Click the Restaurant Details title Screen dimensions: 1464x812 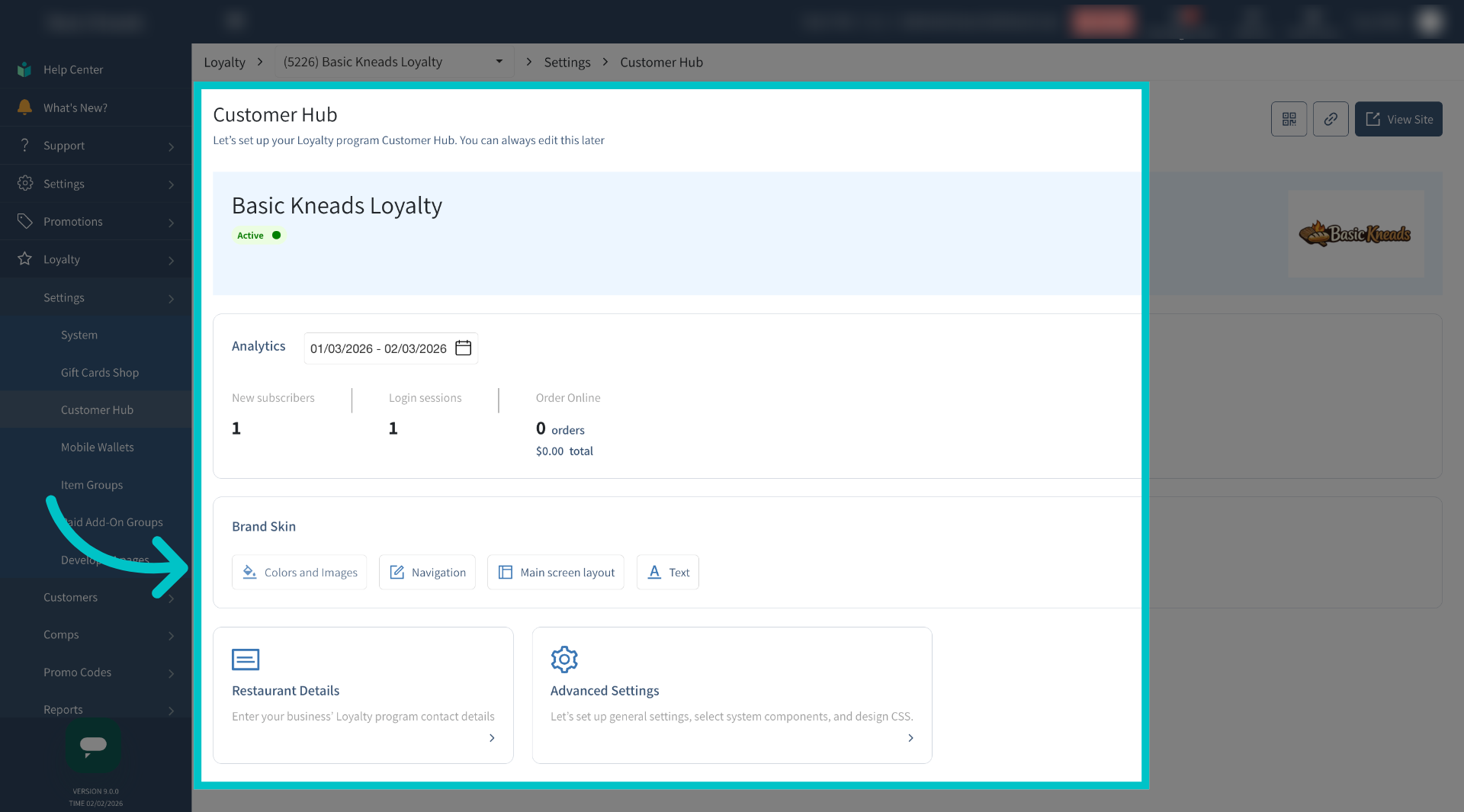285,691
